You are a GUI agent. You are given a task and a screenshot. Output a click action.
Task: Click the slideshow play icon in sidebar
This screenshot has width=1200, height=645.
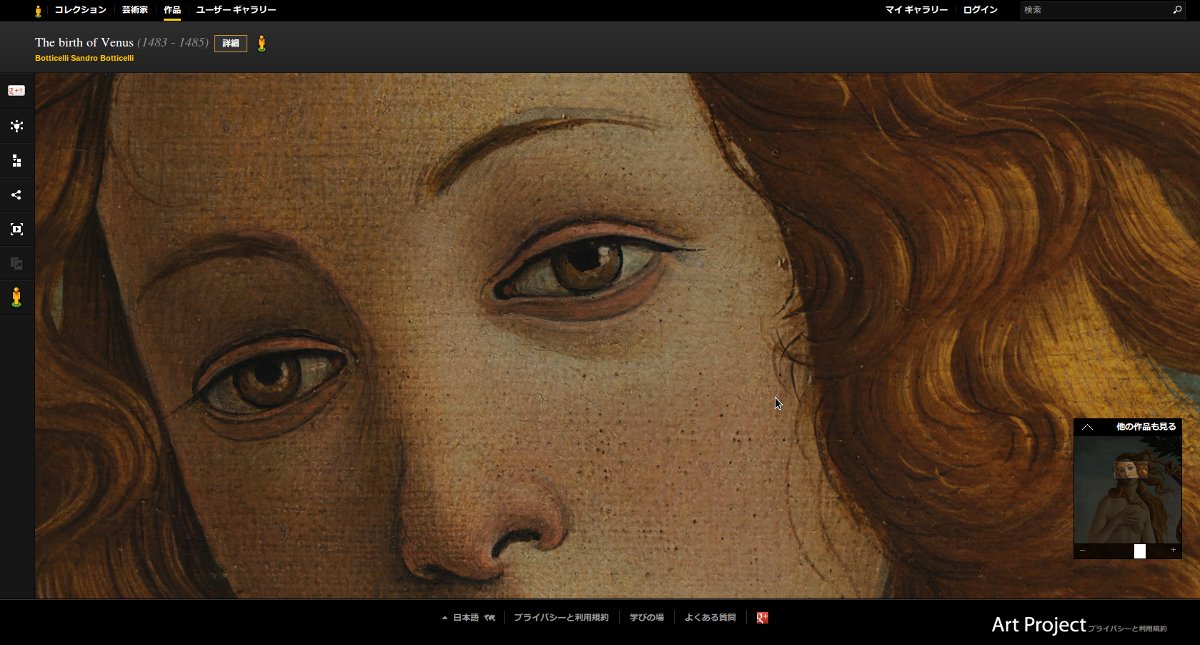tap(16, 229)
